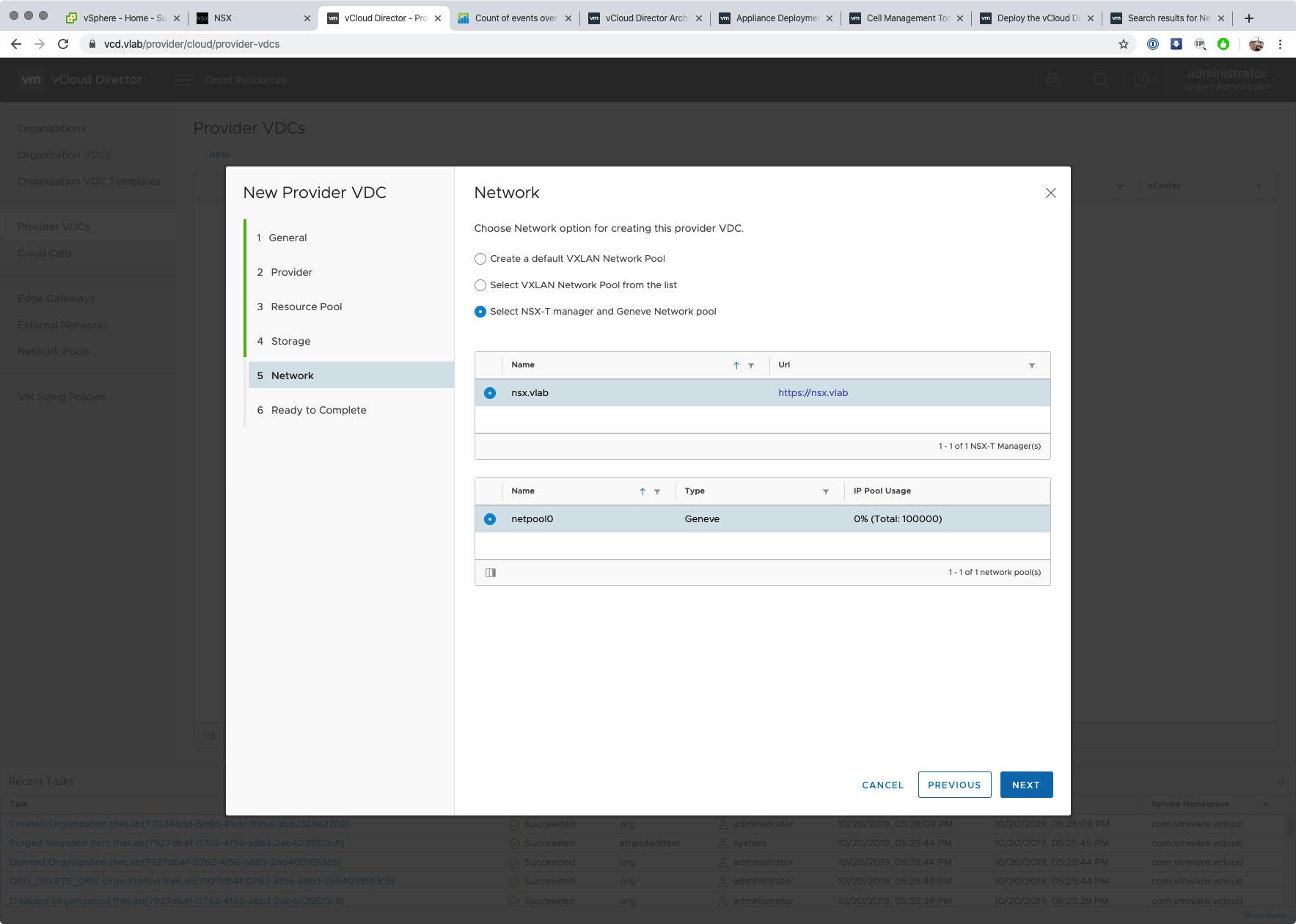The image size is (1296, 924).
Task: Open NSX-T manager Name column filter
Action: [x=751, y=365]
